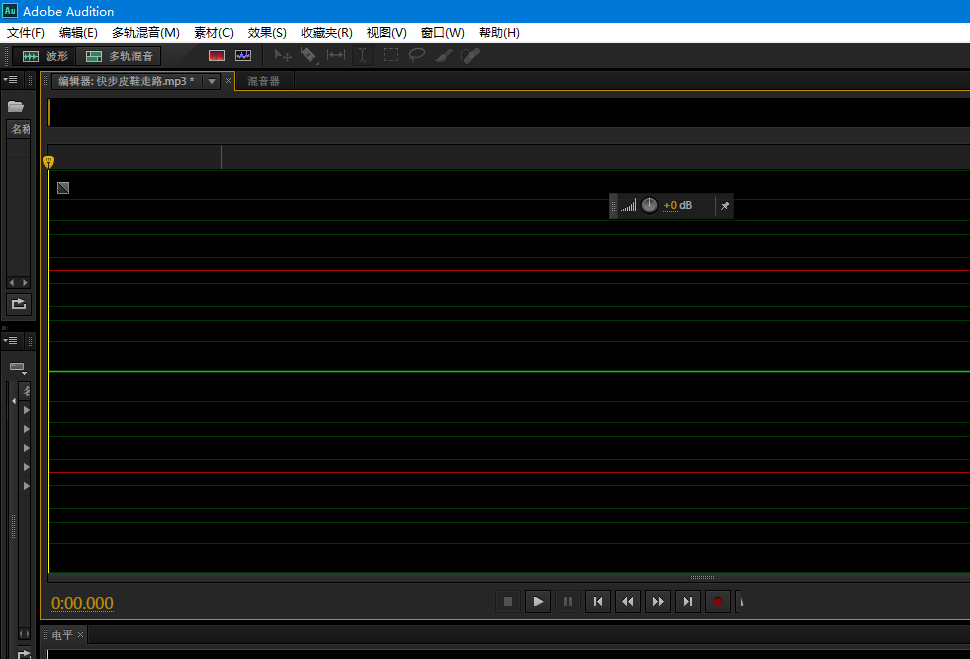Toggle the waveform display view
The height and width of the screenshot is (659, 970).
point(242,55)
